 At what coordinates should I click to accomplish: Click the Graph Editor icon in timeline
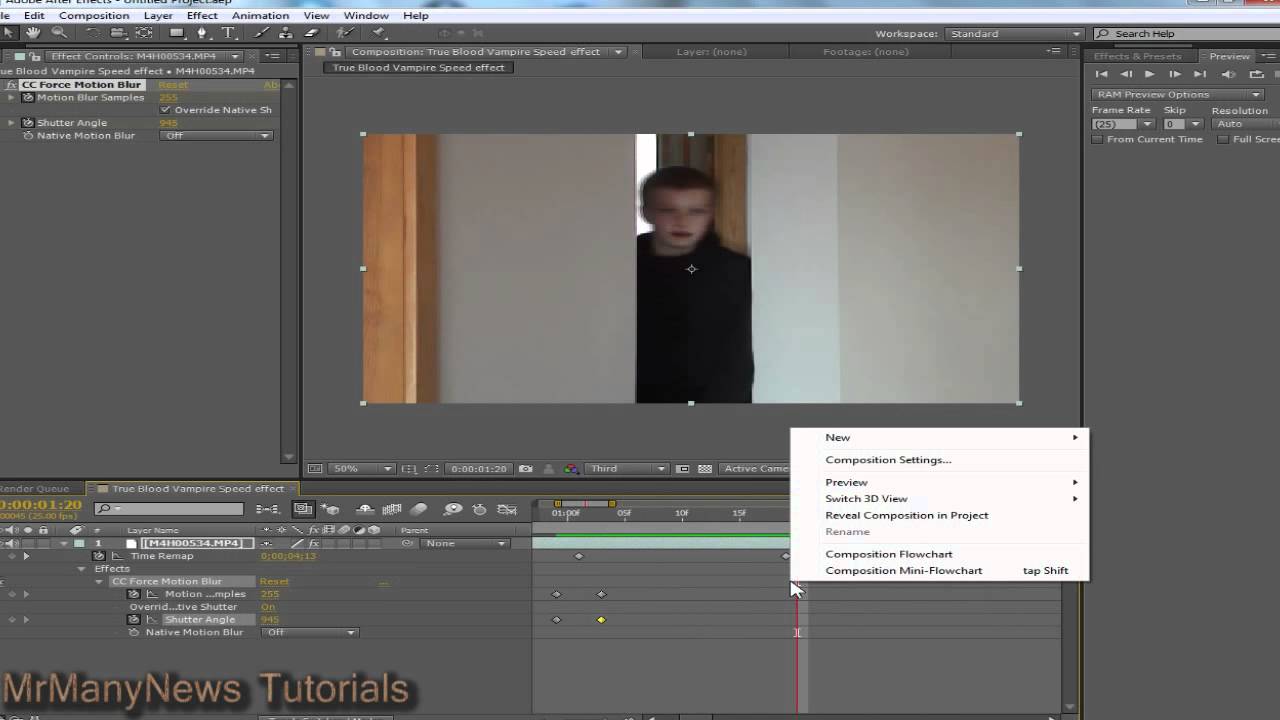click(507, 509)
